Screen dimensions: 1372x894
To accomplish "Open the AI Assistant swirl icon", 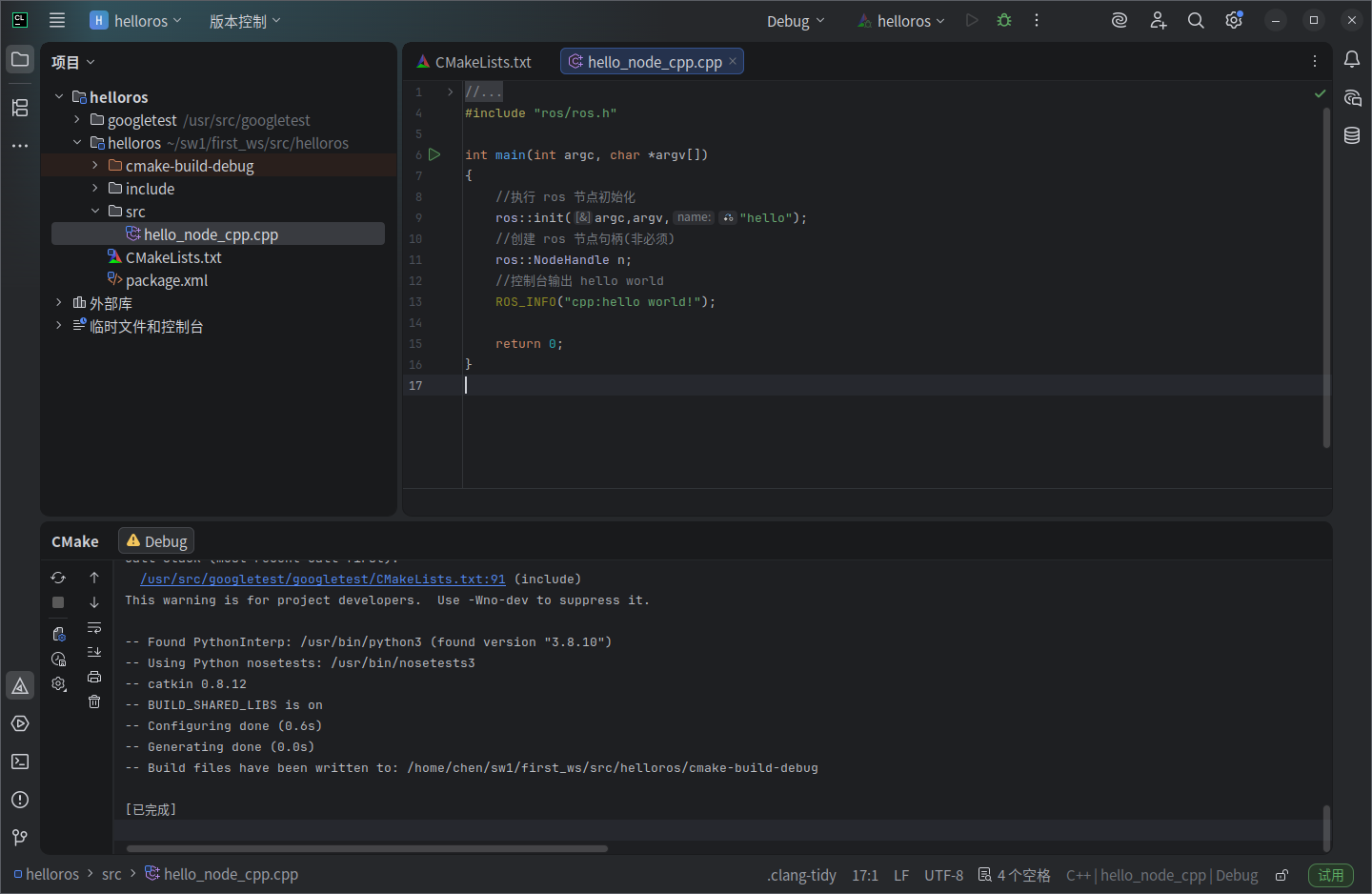I will [x=1120, y=20].
